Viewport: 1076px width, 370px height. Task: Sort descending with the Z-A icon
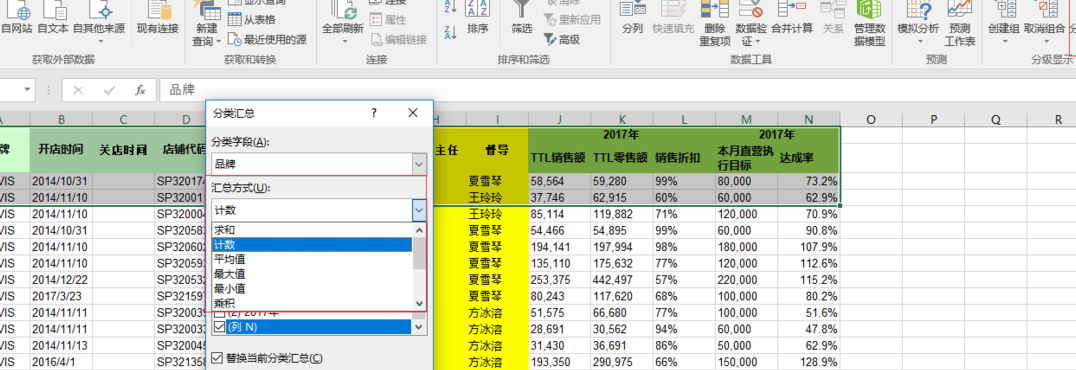click(x=451, y=31)
